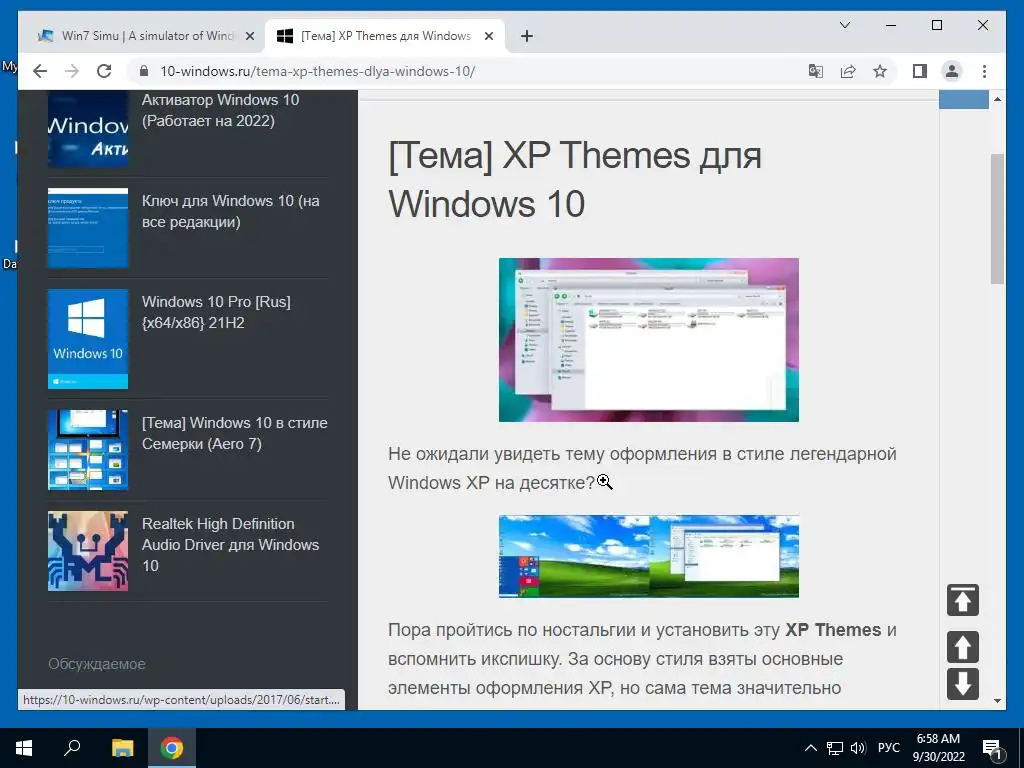
Task: Click the Активатор Windows 10 thumbnail
Action: point(88,129)
